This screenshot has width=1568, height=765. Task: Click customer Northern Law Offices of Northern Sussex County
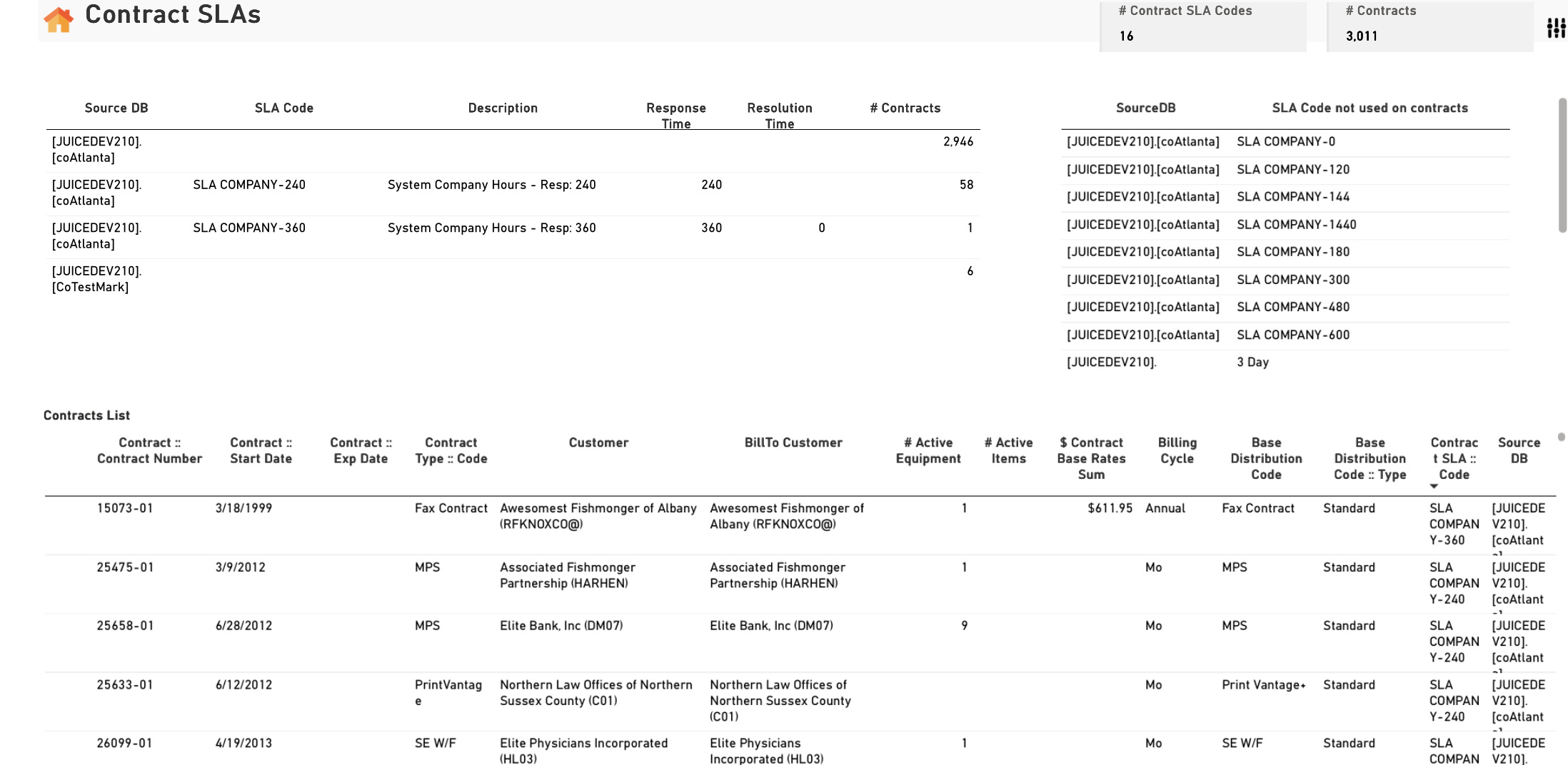596,692
